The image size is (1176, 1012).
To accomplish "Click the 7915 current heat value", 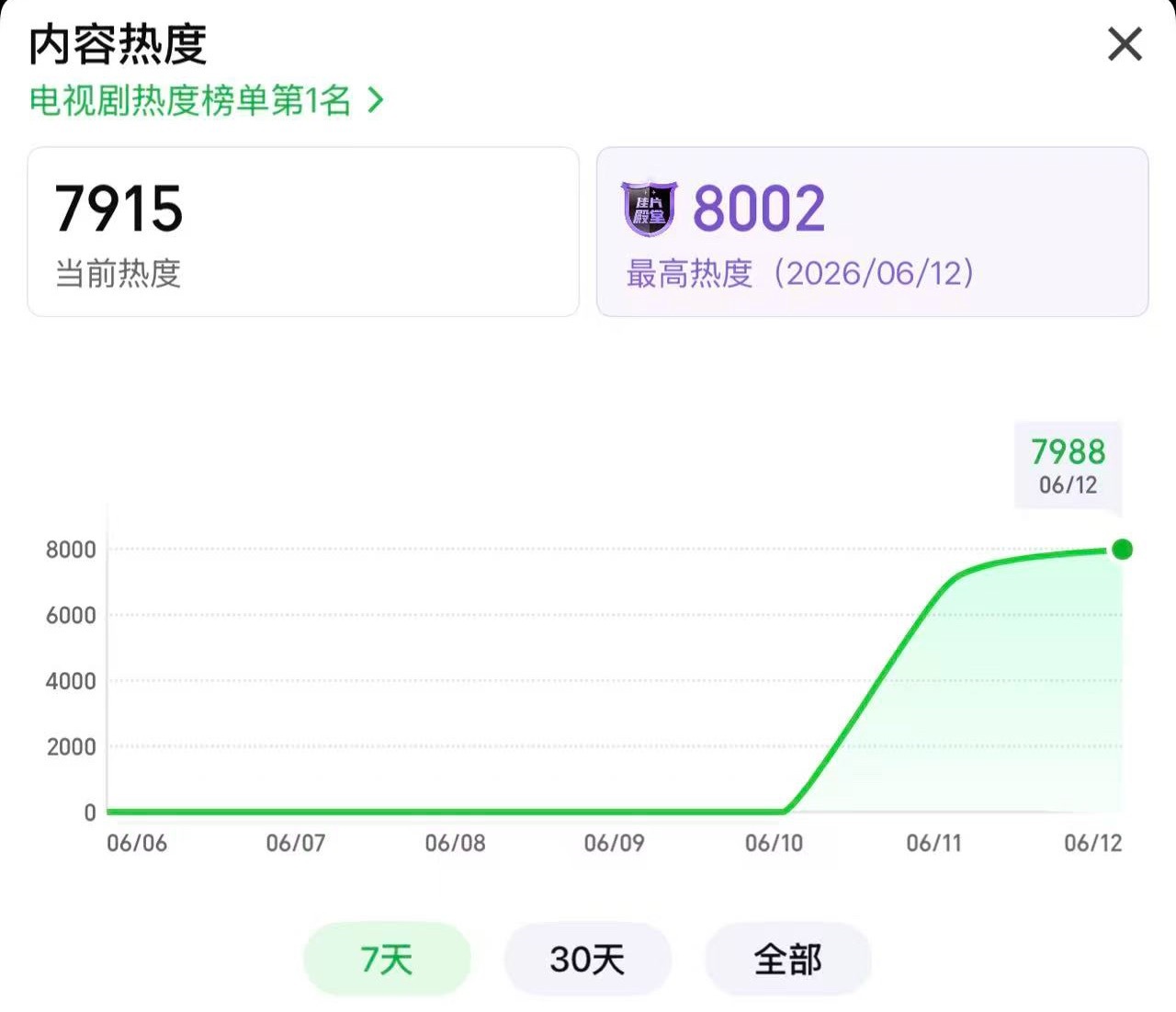I will tap(119, 209).
